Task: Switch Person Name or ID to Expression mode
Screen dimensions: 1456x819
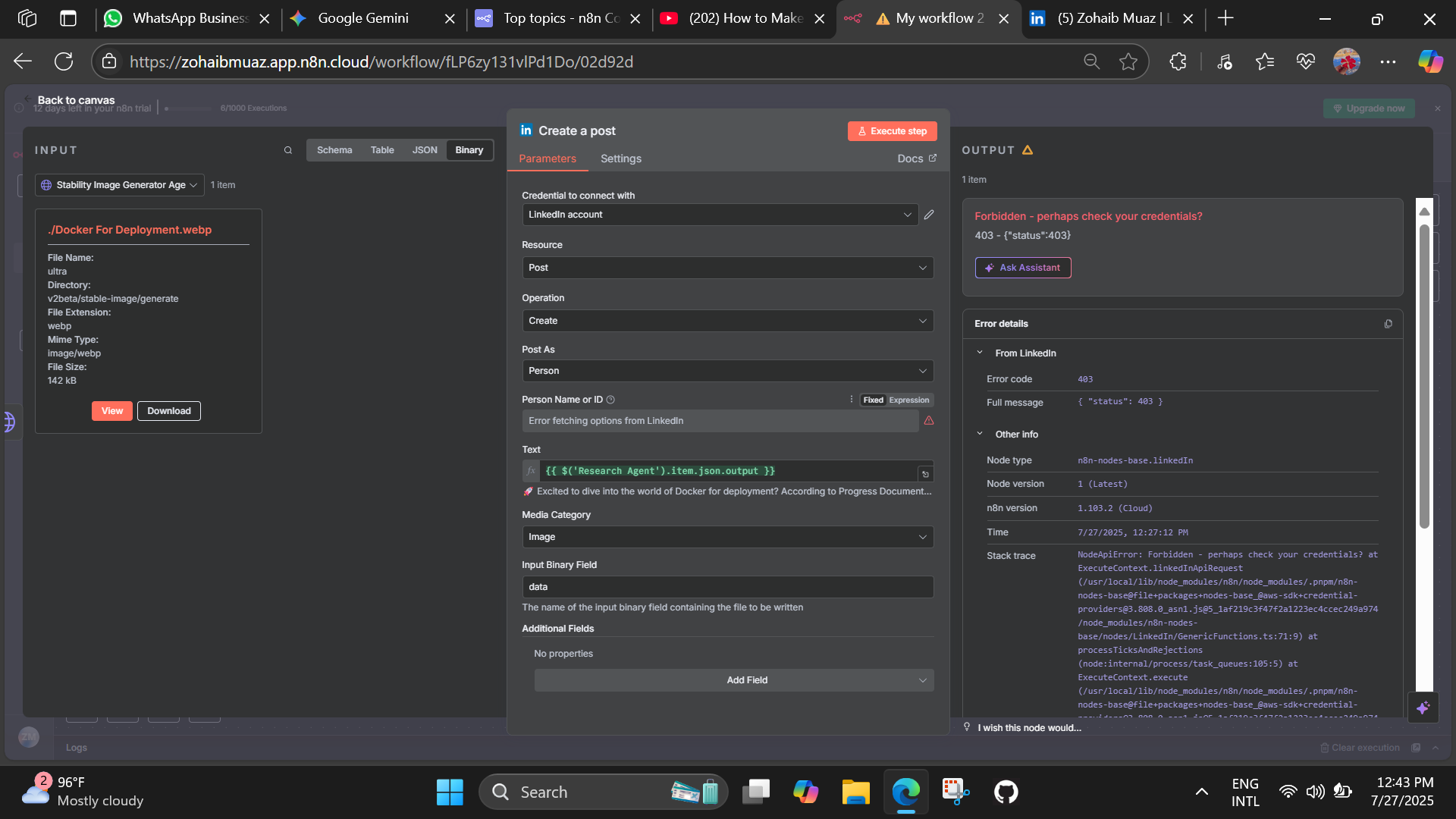Action: pyautogui.click(x=908, y=400)
